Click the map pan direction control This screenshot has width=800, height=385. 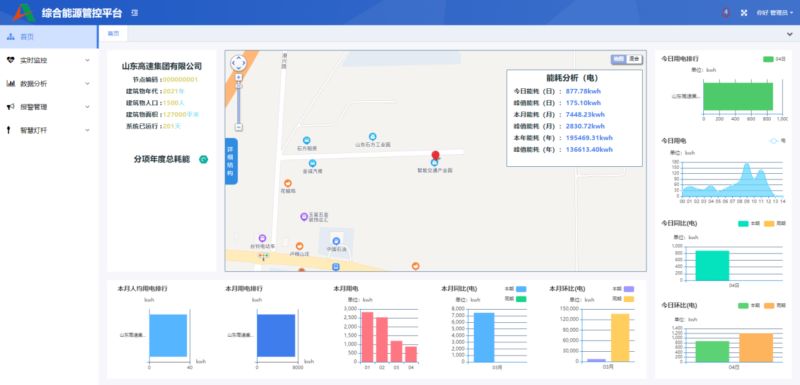click(x=238, y=63)
